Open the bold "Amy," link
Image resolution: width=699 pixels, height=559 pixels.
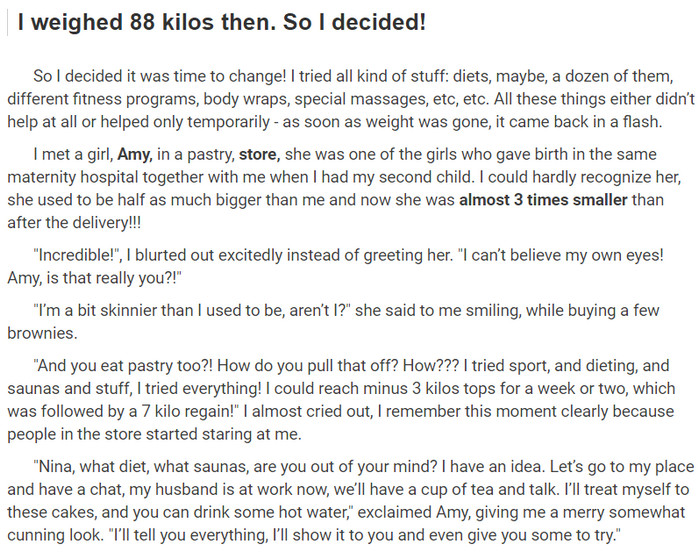coord(135,155)
